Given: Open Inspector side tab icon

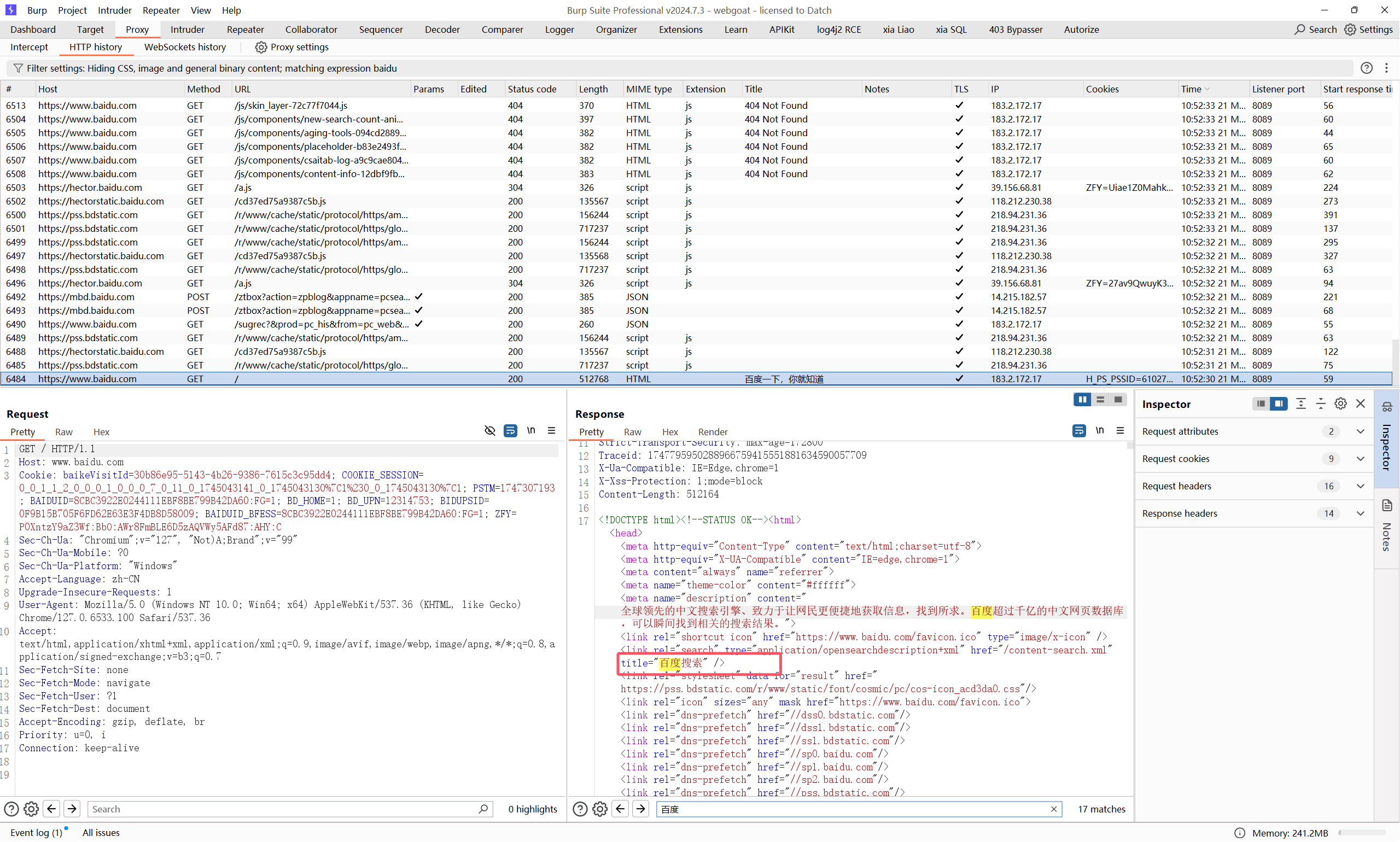Looking at the screenshot, I should click(1387, 407).
